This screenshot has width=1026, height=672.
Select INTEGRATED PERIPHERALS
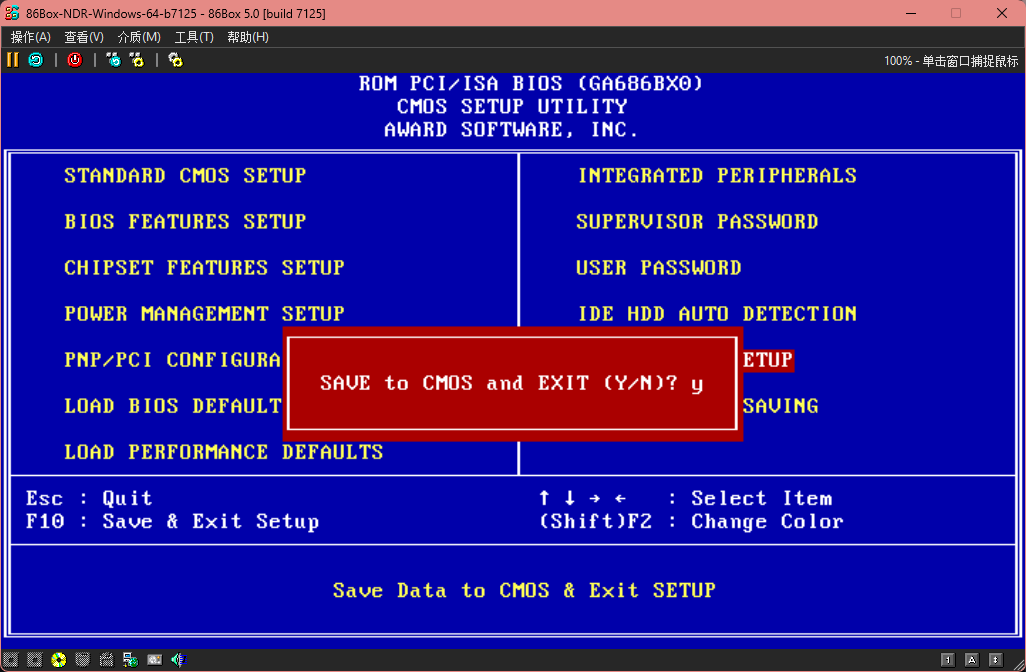tap(717, 175)
